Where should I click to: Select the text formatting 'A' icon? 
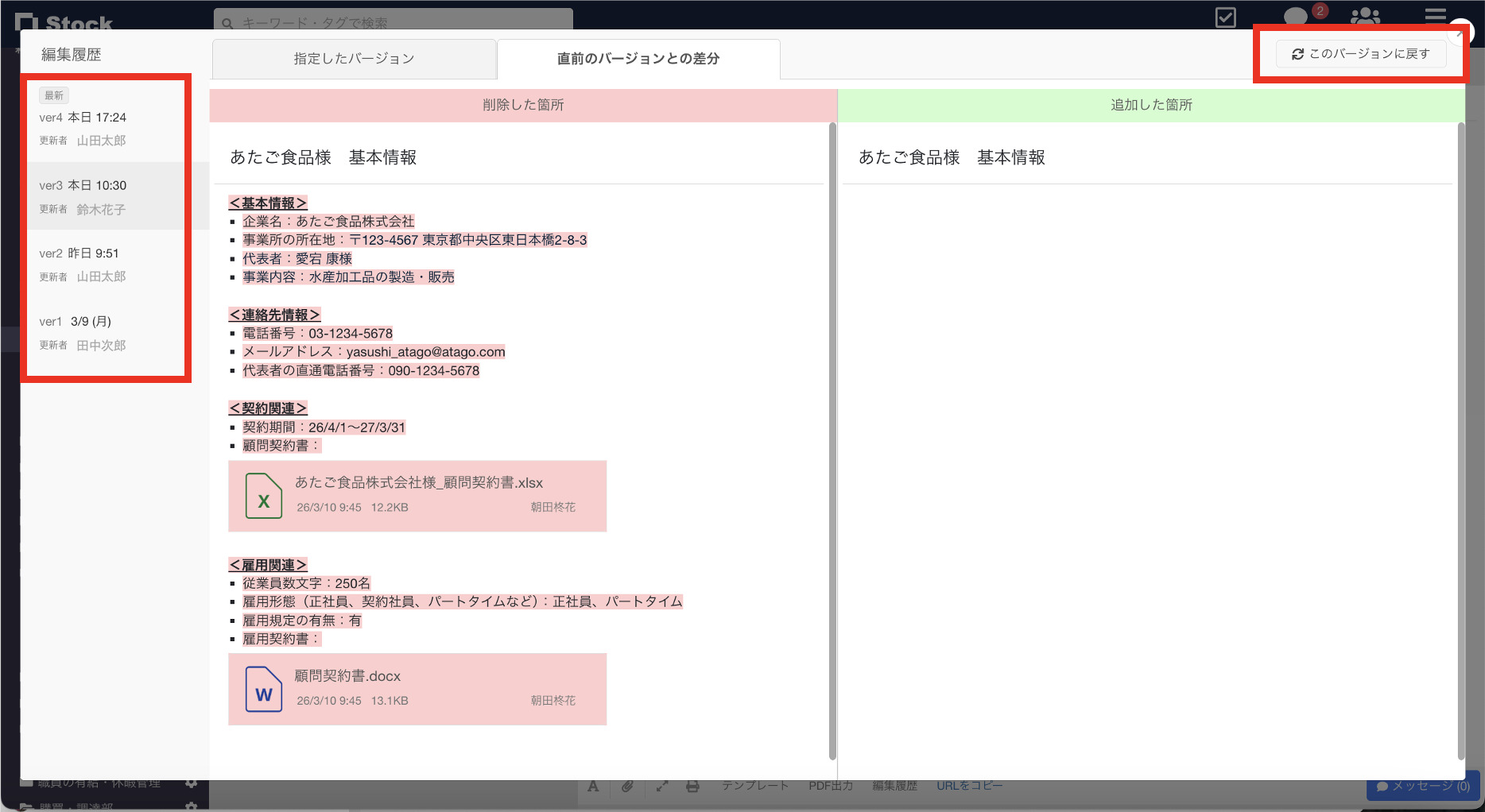tap(592, 786)
